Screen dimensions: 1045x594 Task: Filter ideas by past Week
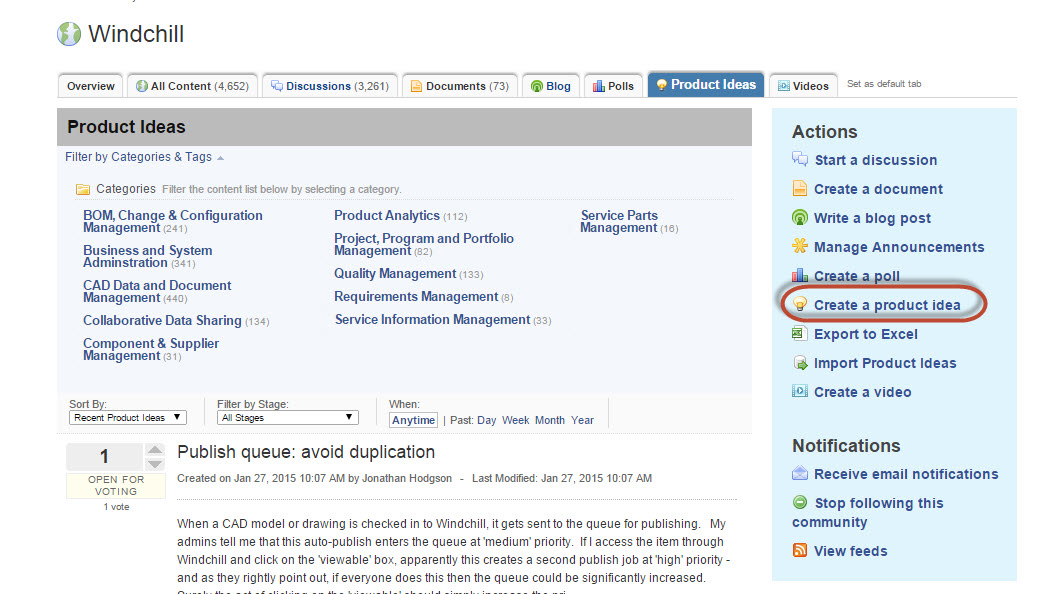point(515,420)
